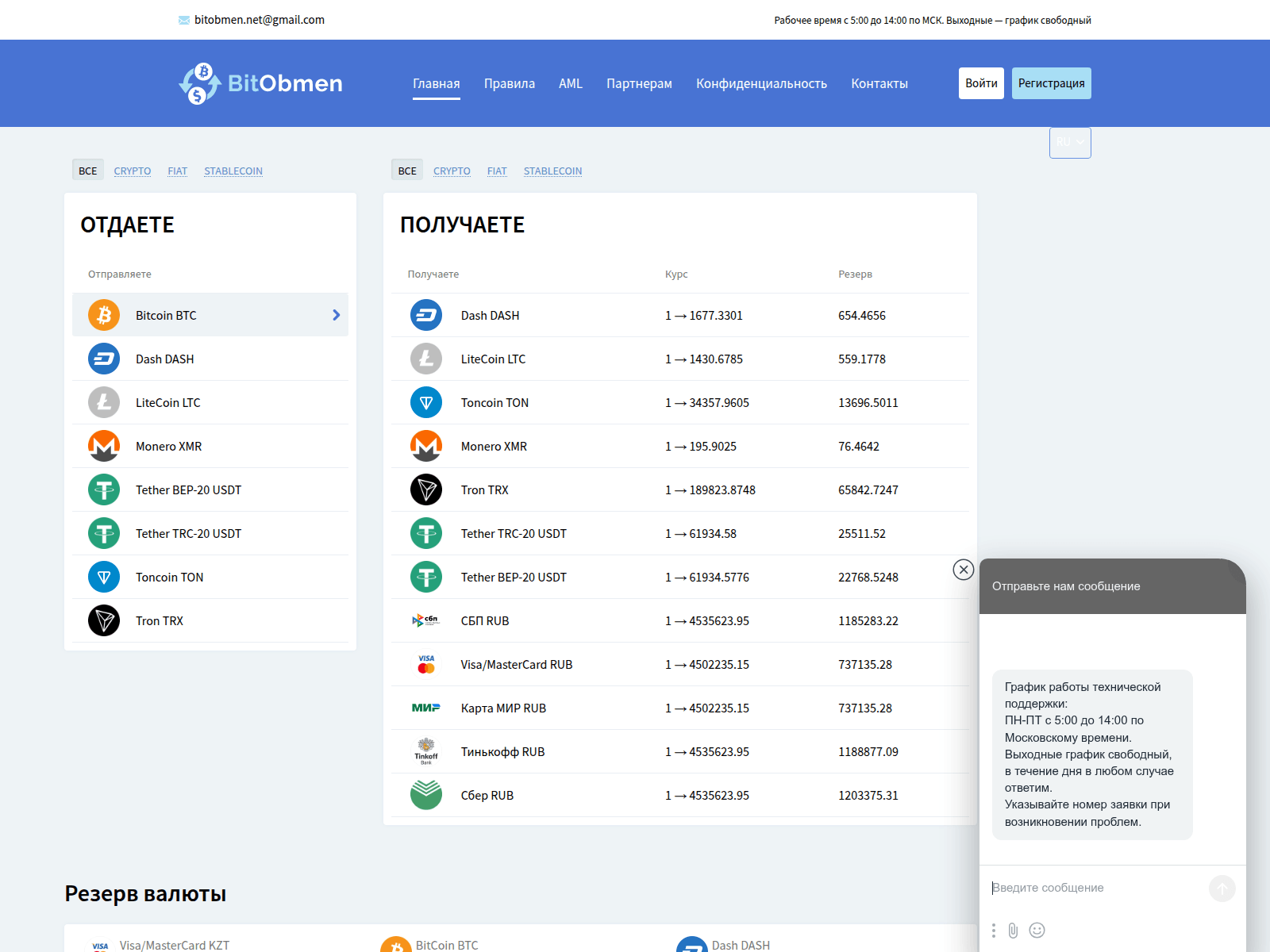
Task: Select Toncoin TON in the Получаете list
Action: coord(680,402)
